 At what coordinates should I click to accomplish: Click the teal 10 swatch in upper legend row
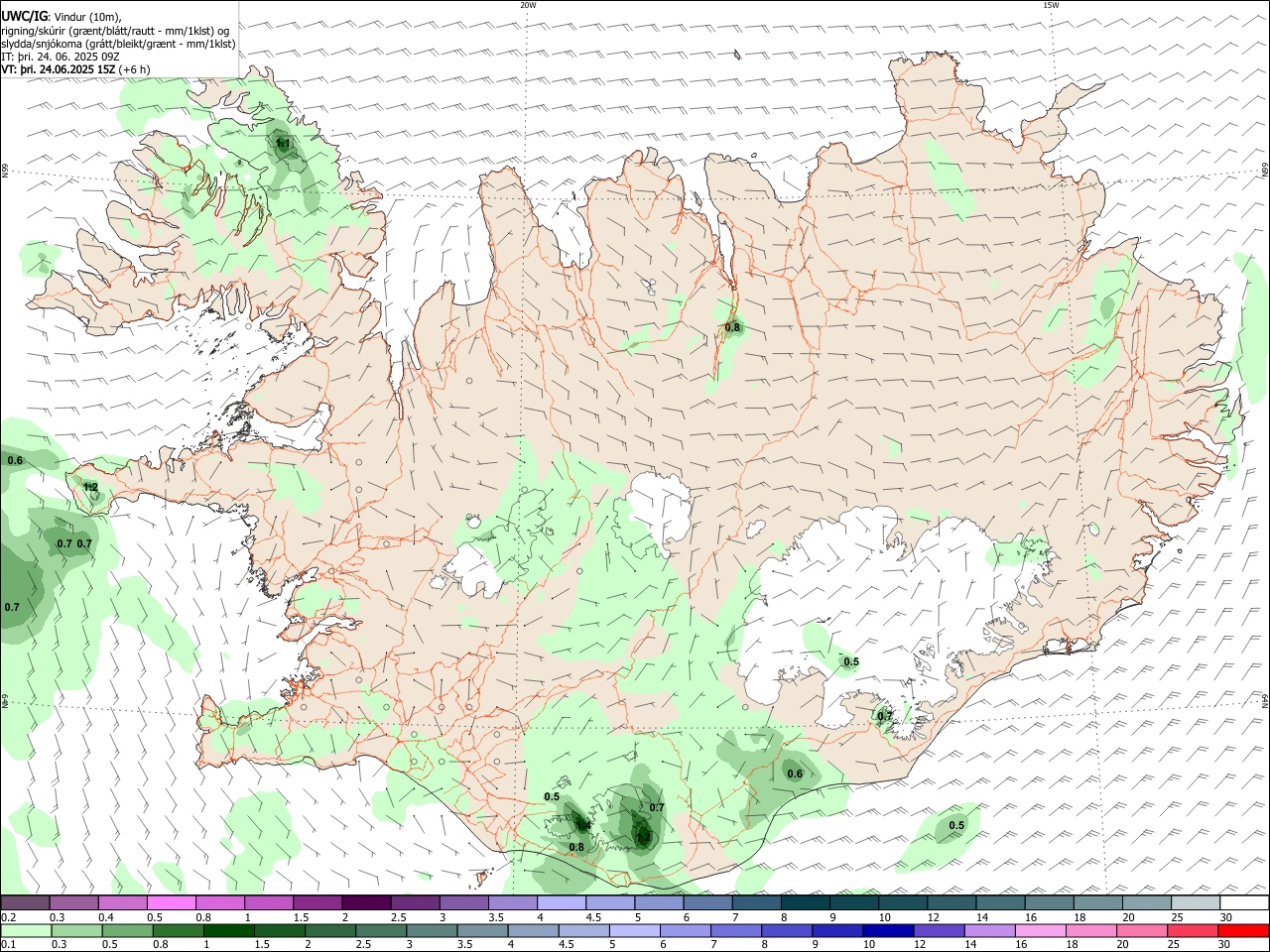click(902, 902)
